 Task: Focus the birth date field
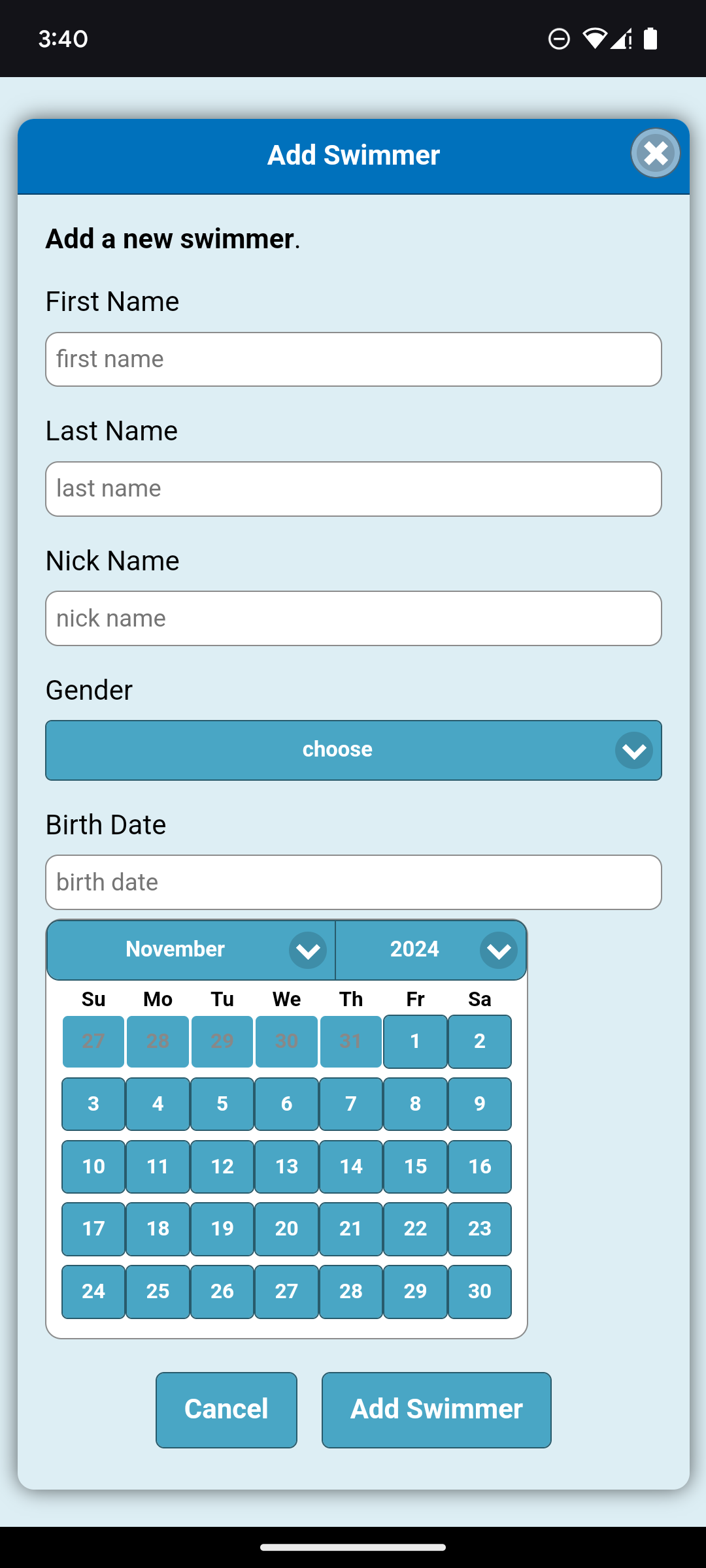[x=353, y=882]
